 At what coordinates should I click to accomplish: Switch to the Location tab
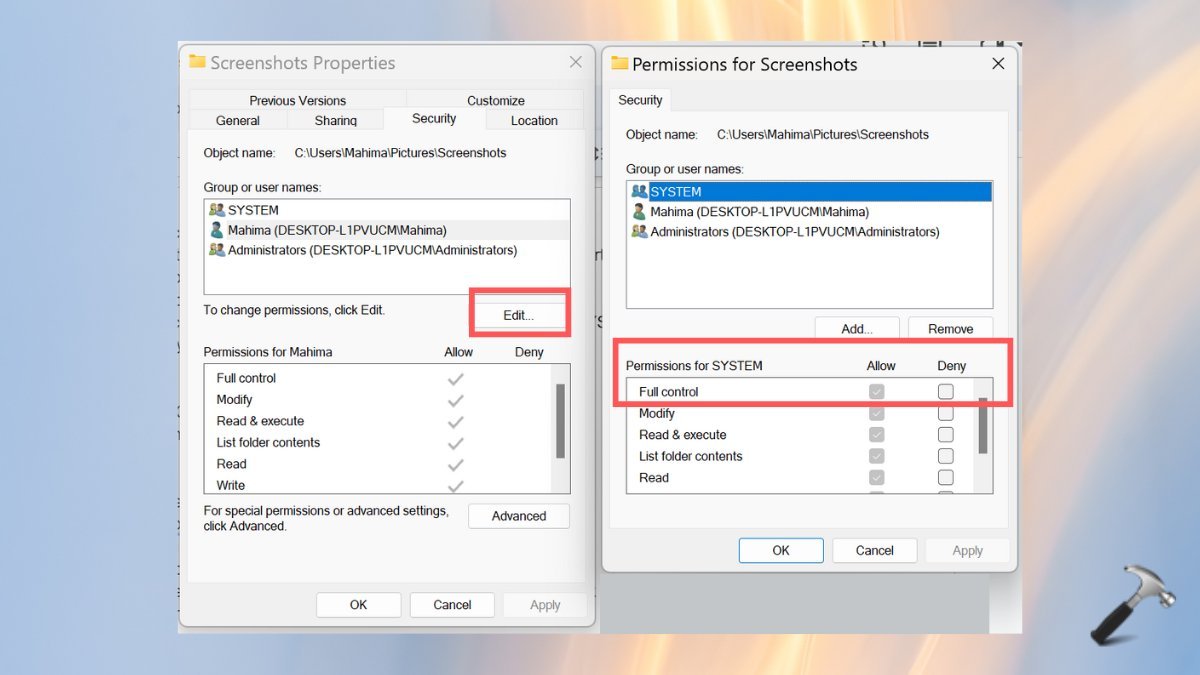534,120
